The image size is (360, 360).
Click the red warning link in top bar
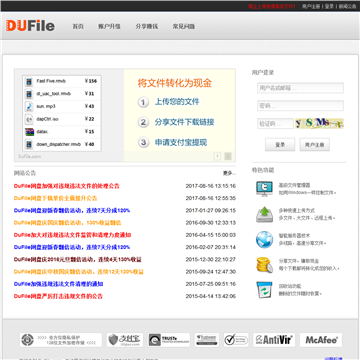coord(272,6)
